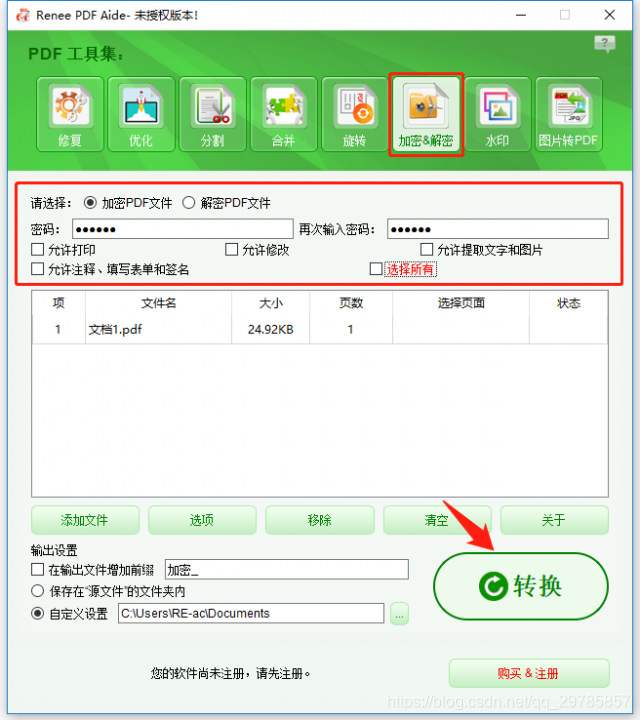This screenshot has height=720, width=640.
Task: Click the 24.92KB size cell
Action: 271,329
